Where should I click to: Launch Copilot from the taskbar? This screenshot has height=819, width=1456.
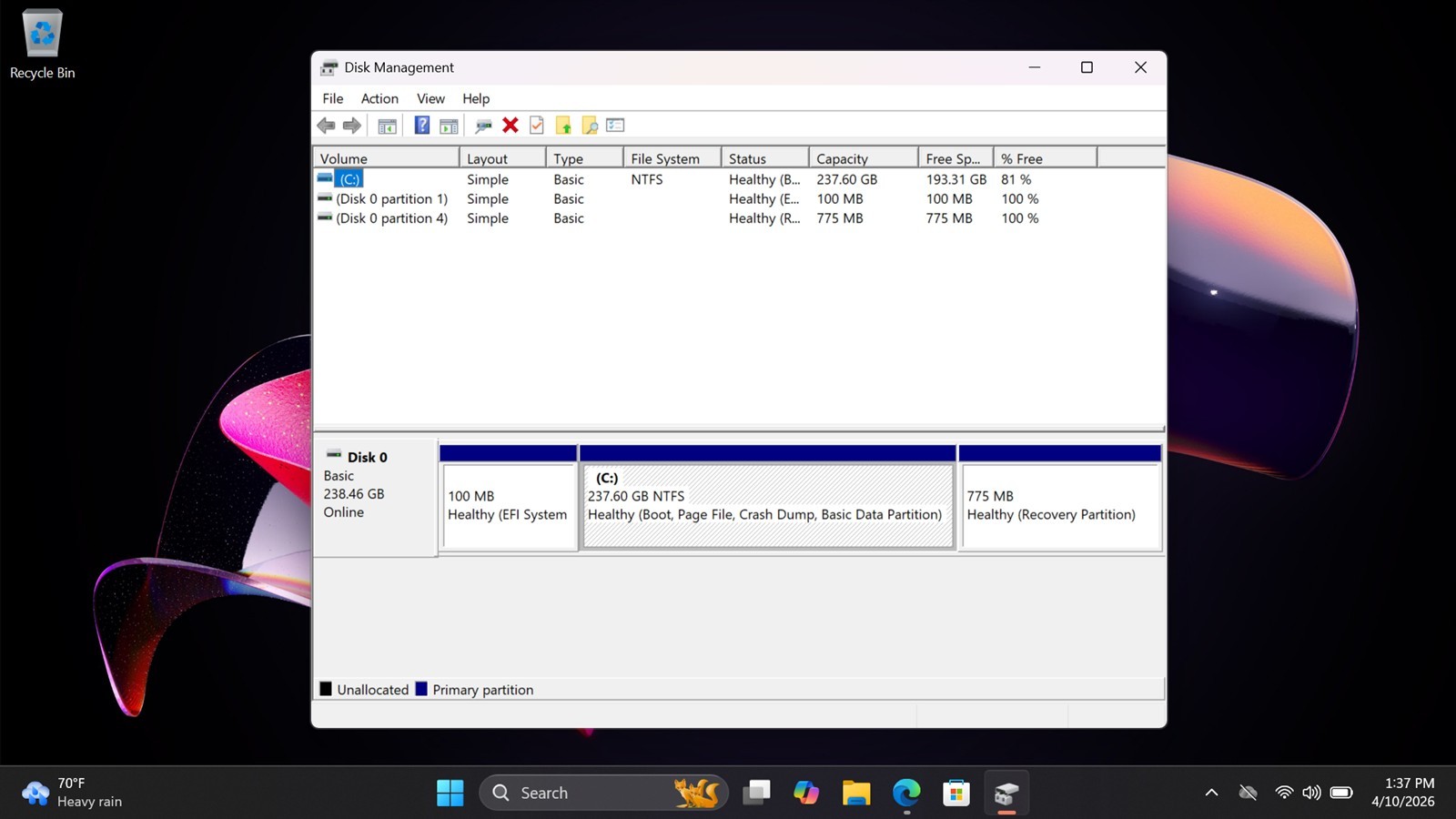pyautogui.click(x=806, y=793)
